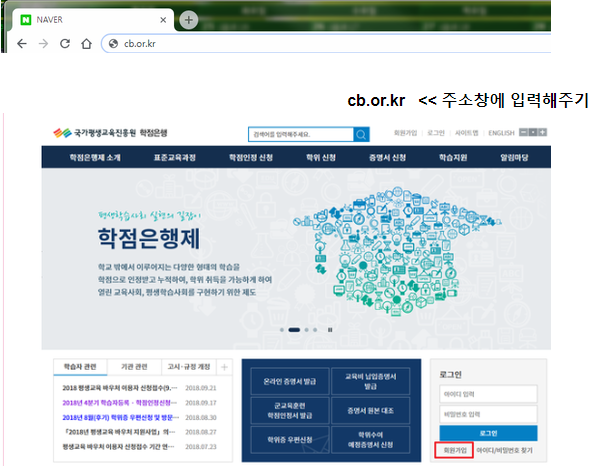Switch to ENGLISH site version
The image size is (610, 466).
click(501, 133)
